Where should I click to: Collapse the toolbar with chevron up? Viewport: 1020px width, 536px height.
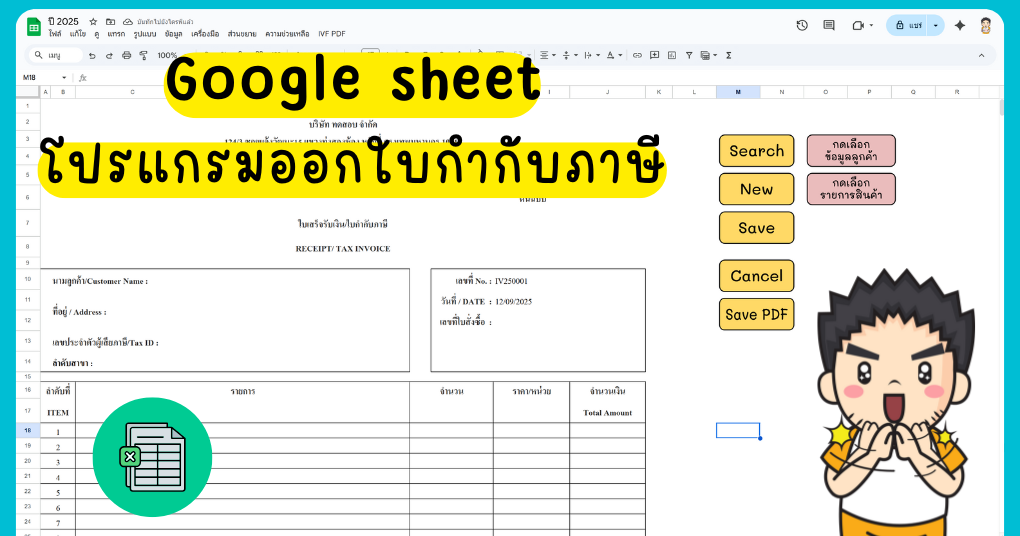pos(982,55)
